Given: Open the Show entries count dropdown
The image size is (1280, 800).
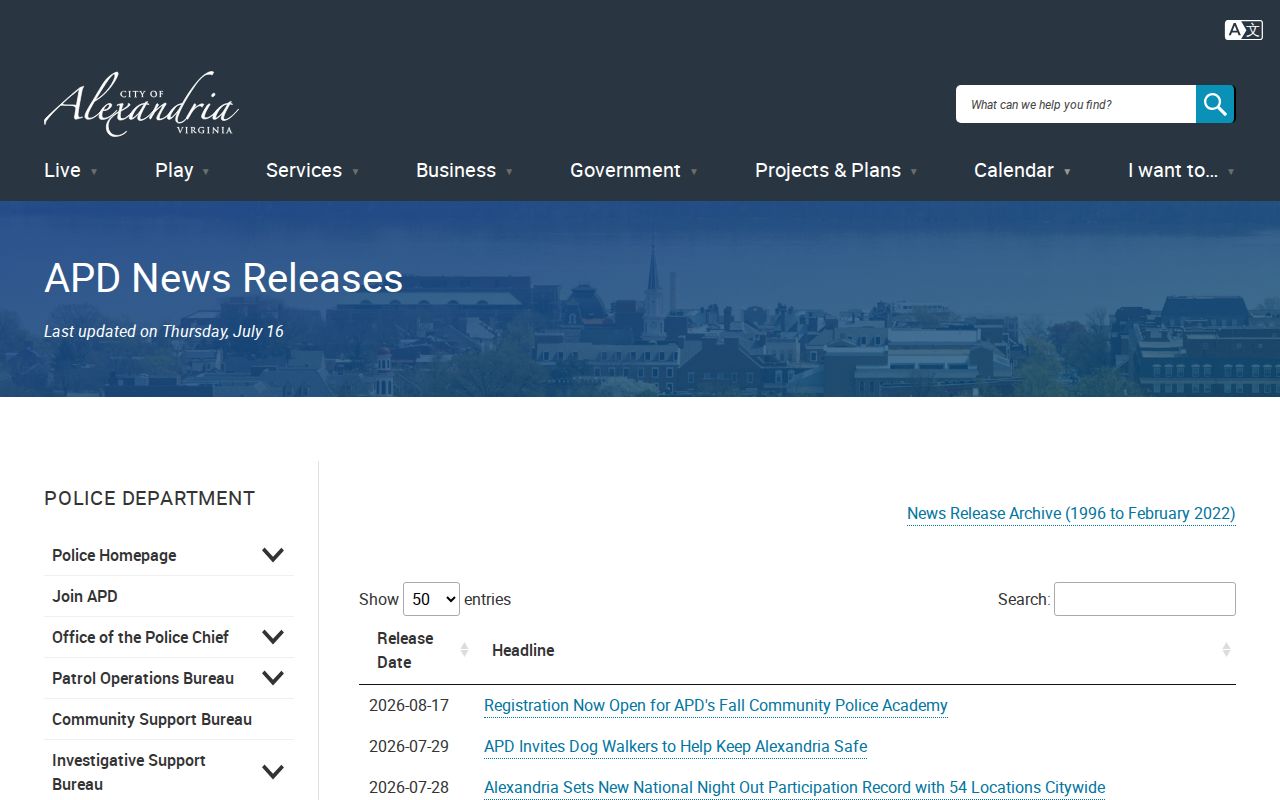Looking at the screenshot, I should [x=431, y=599].
